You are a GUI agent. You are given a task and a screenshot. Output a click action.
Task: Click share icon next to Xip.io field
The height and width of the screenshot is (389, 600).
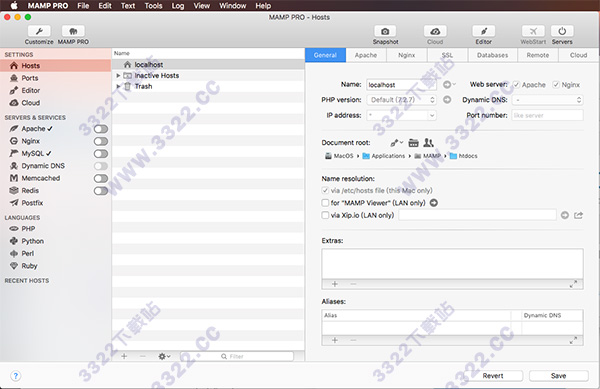click(578, 215)
